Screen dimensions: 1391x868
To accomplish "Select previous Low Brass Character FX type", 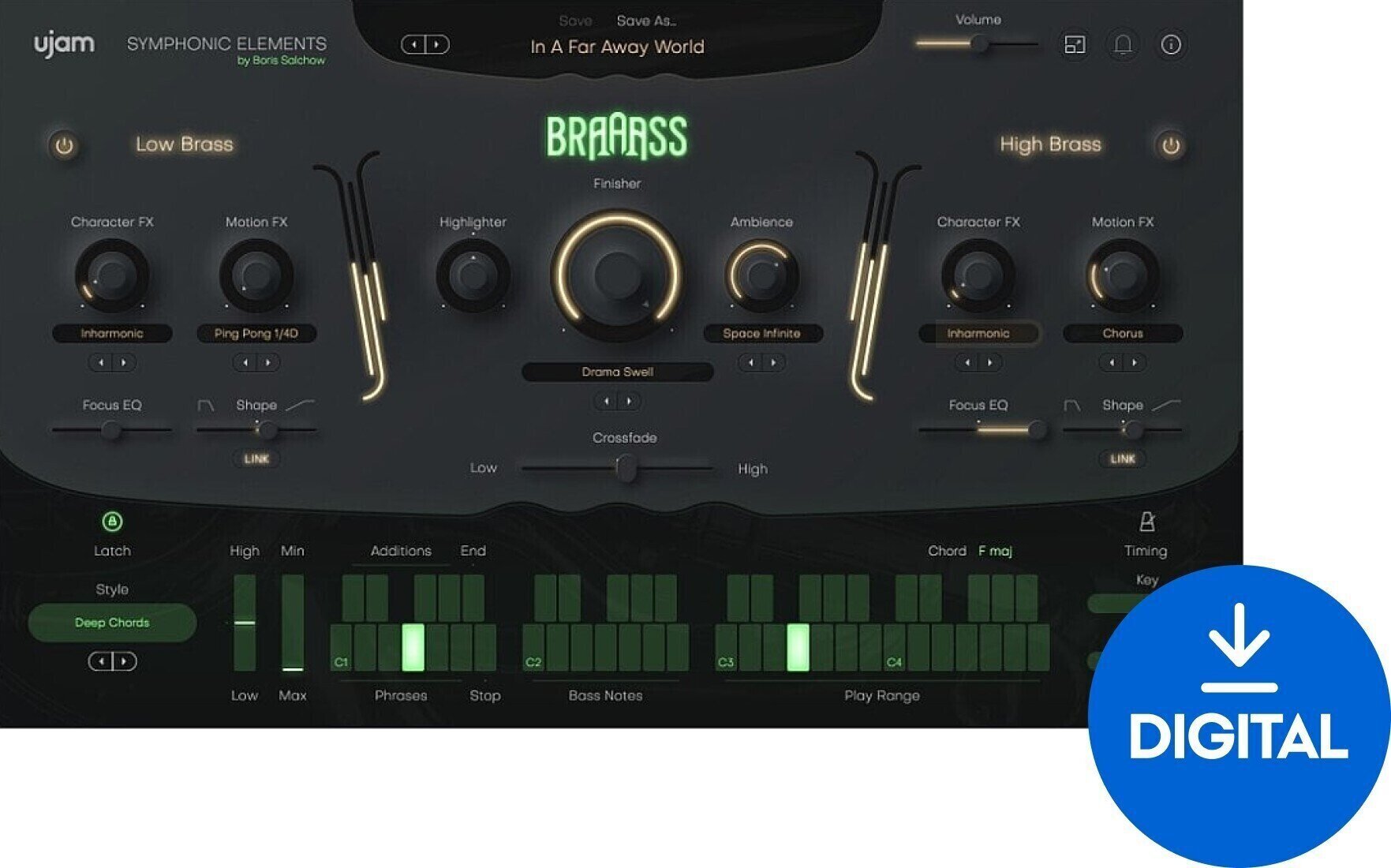I will [101, 363].
